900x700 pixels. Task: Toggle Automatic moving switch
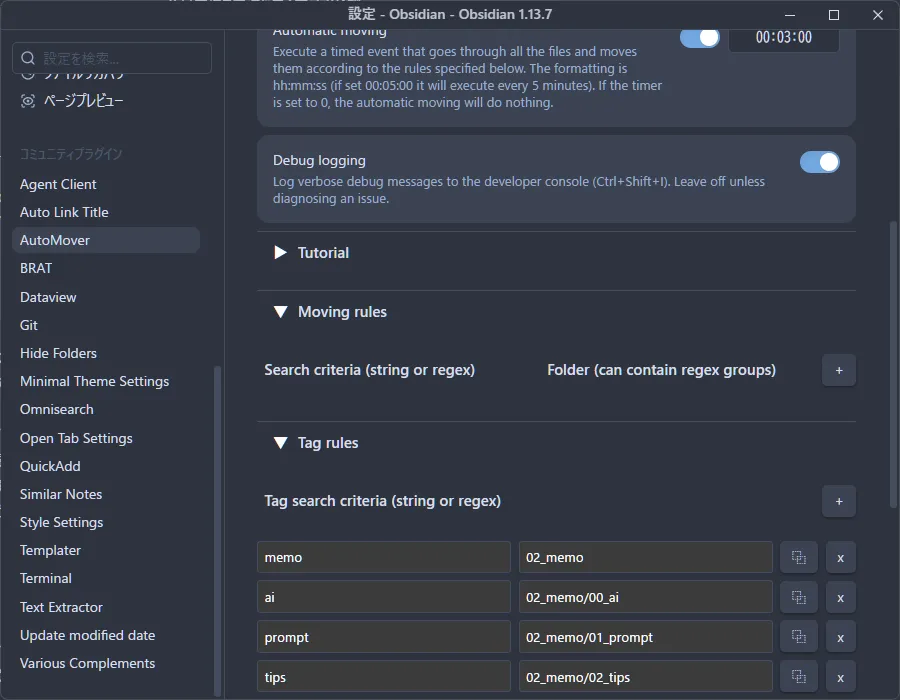coord(699,37)
